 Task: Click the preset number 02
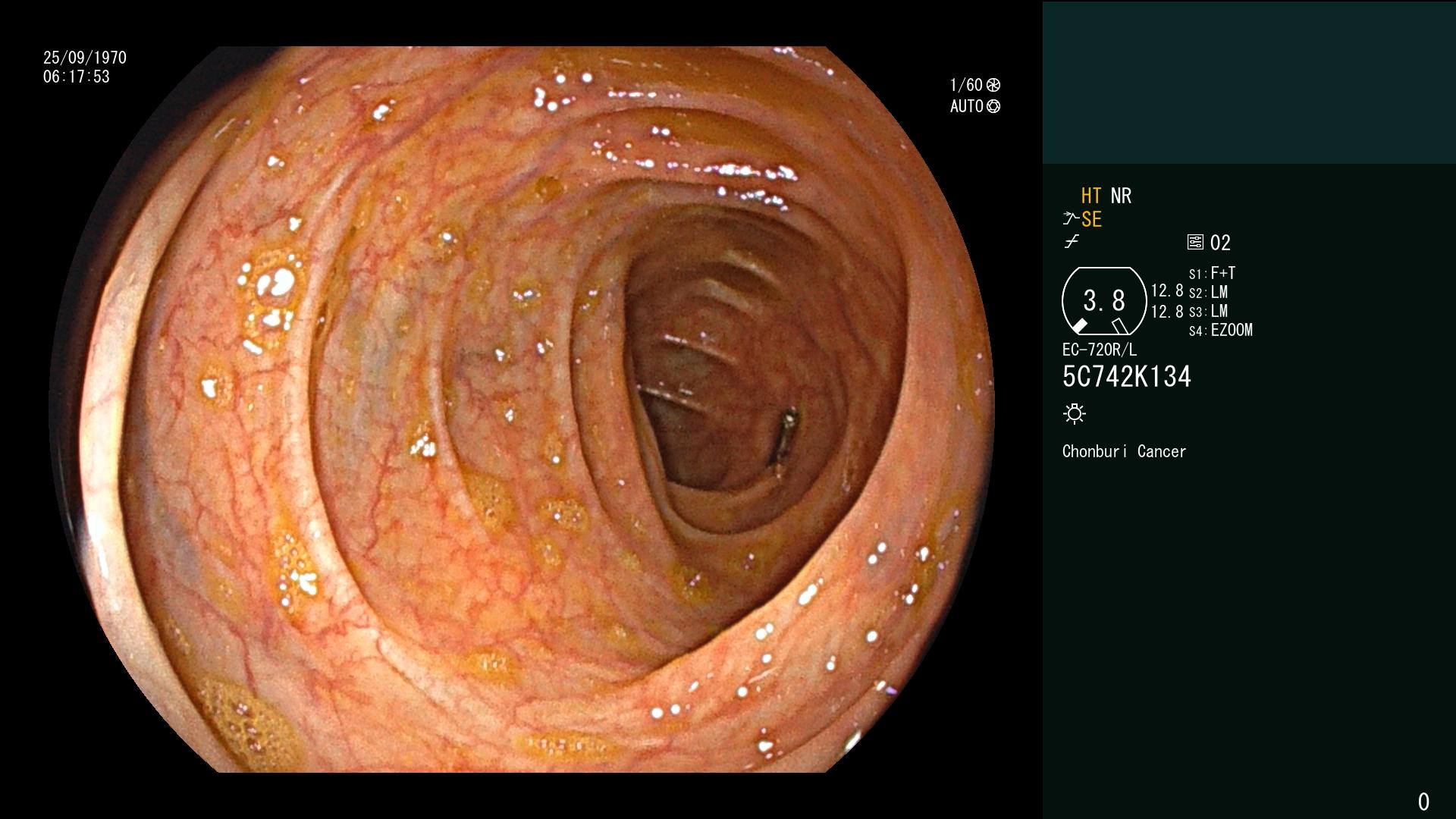[1220, 243]
